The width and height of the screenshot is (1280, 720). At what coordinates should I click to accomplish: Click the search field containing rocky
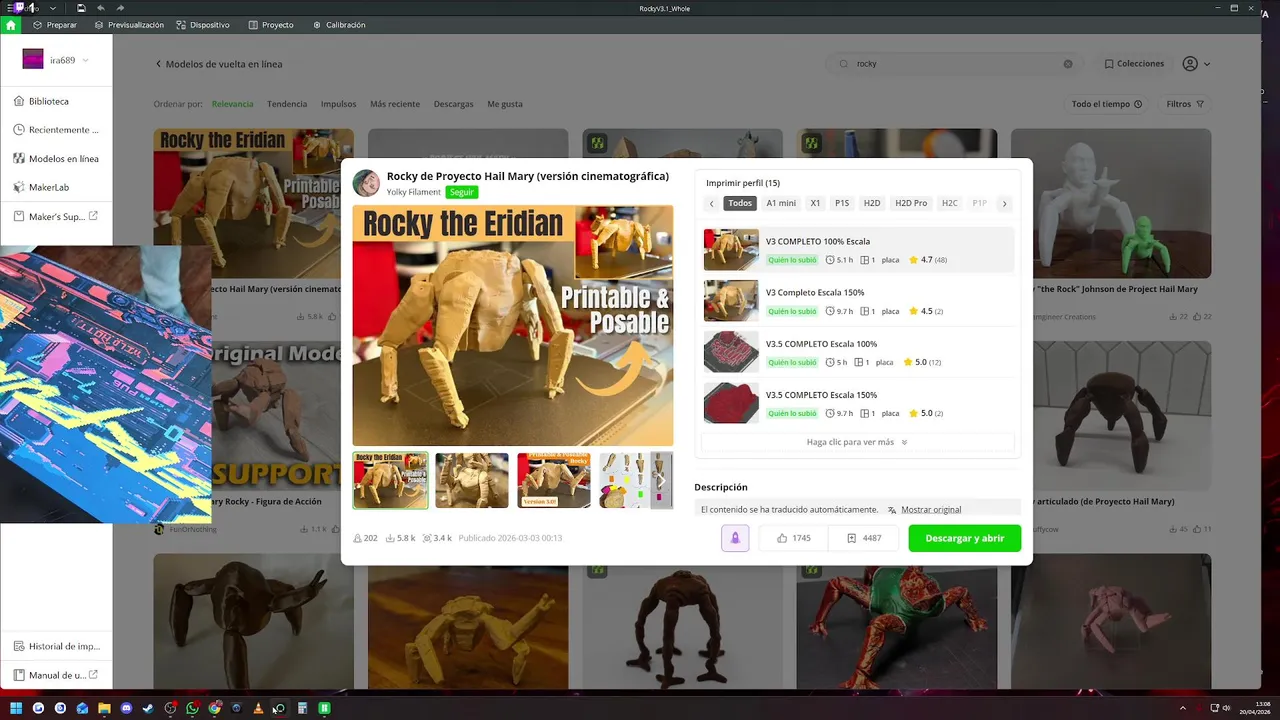click(955, 64)
